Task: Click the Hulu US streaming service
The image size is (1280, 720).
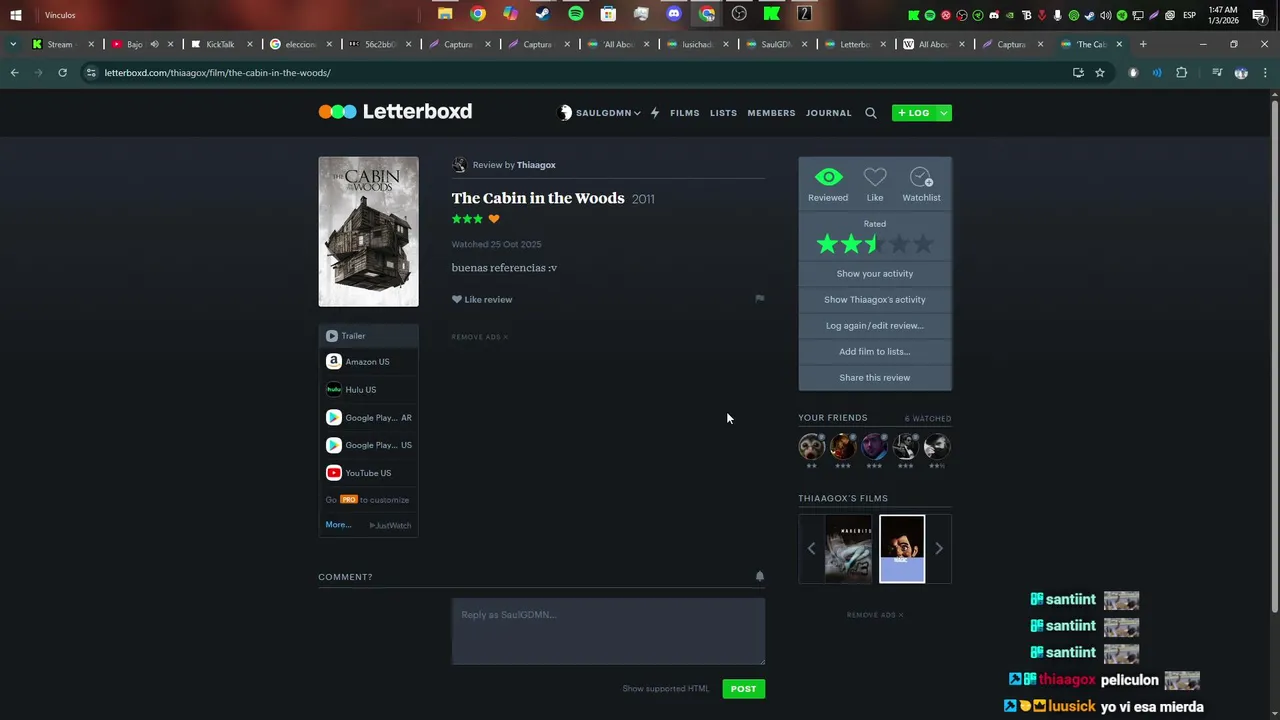Action: (368, 390)
